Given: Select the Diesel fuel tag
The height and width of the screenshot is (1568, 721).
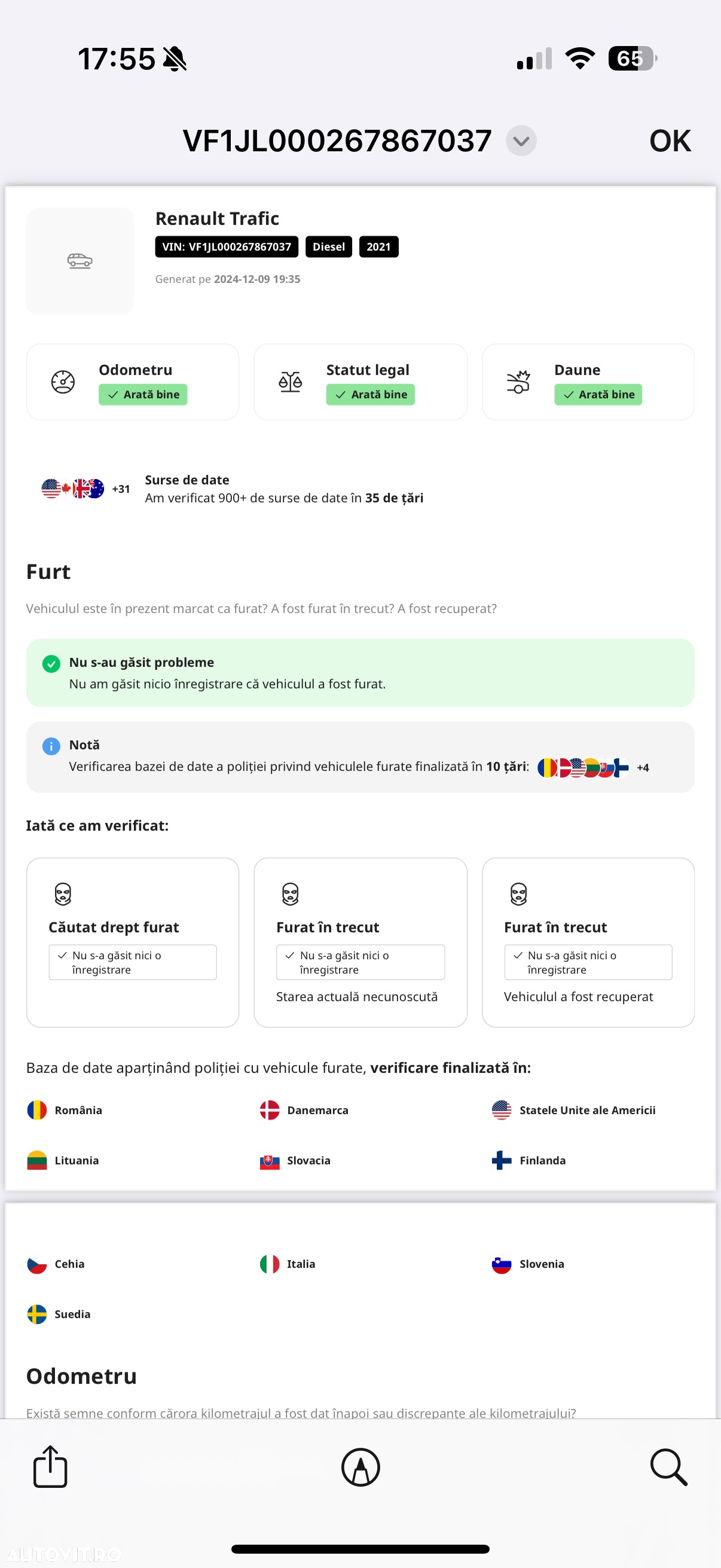Looking at the screenshot, I should click(329, 246).
